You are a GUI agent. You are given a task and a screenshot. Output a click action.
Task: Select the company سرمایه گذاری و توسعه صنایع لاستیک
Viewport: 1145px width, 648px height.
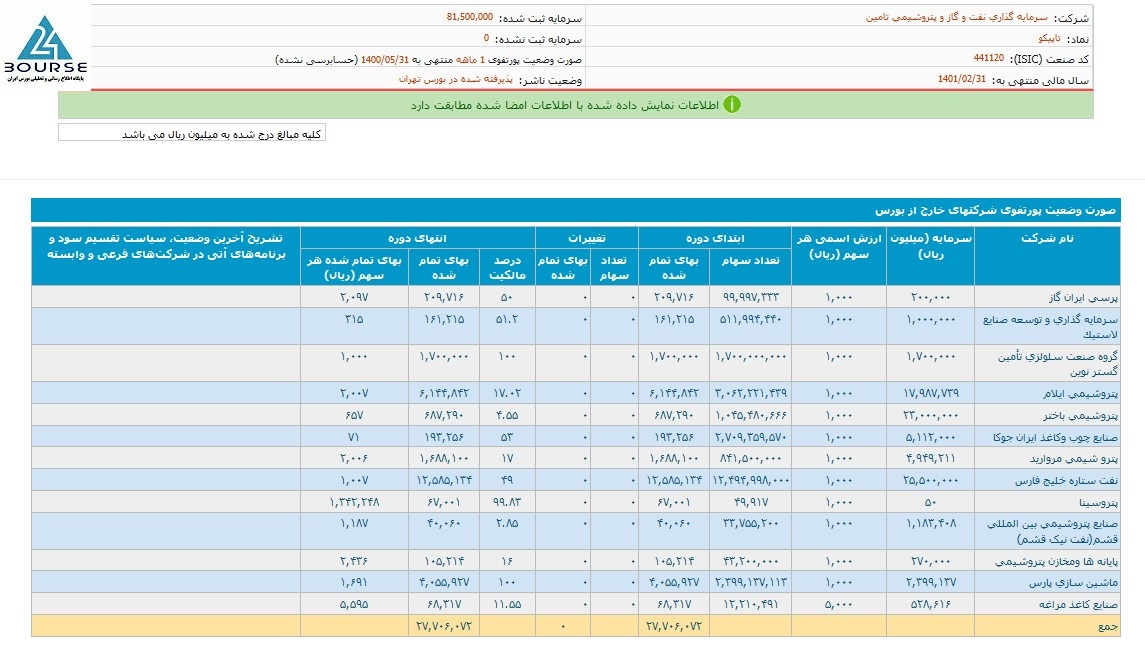pos(1050,327)
